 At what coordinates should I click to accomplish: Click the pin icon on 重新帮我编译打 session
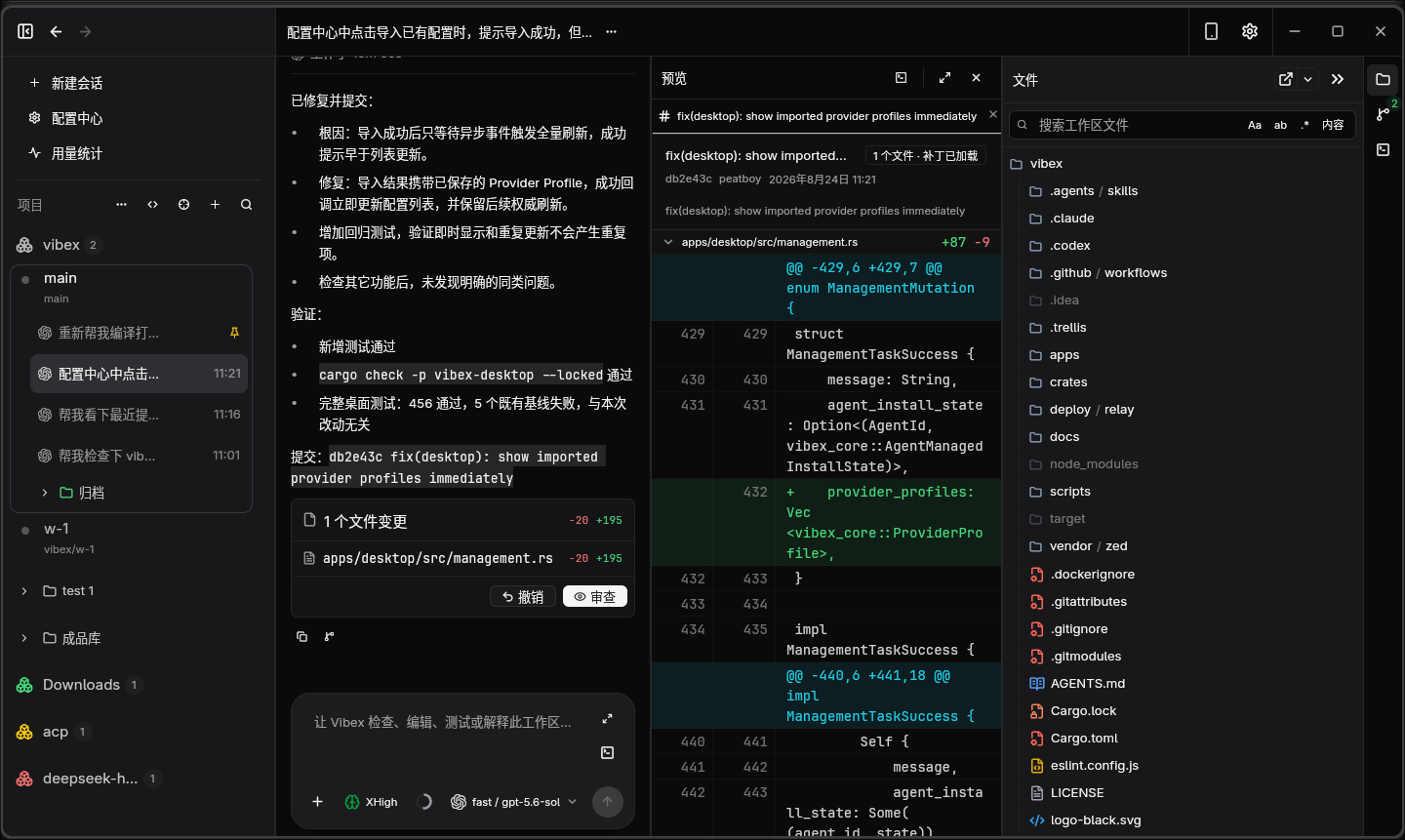[234, 333]
